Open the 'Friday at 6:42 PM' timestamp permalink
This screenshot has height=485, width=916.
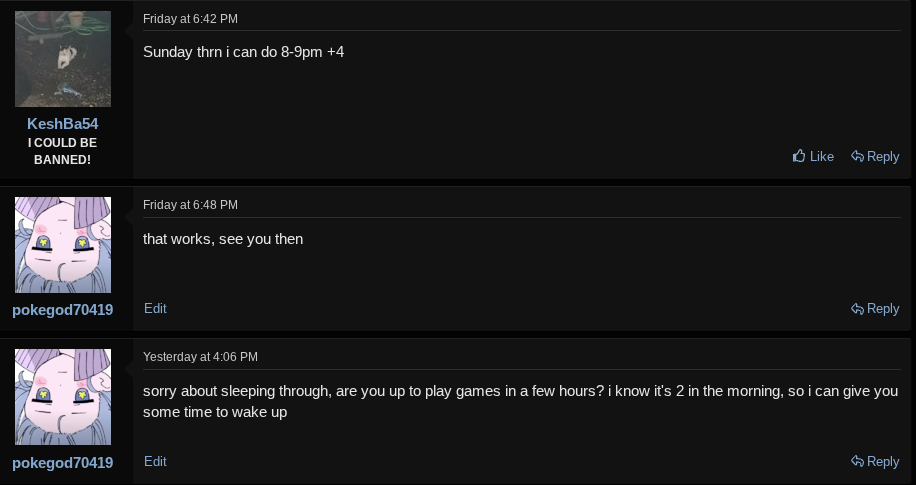pos(190,19)
